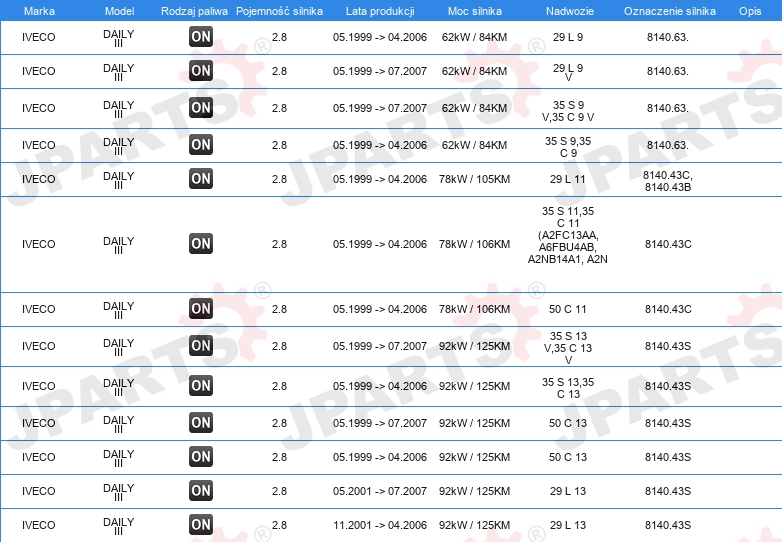Click the ON fuel icon in the 29 L 11 row
This screenshot has height=542, width=782.
[201, 179]
